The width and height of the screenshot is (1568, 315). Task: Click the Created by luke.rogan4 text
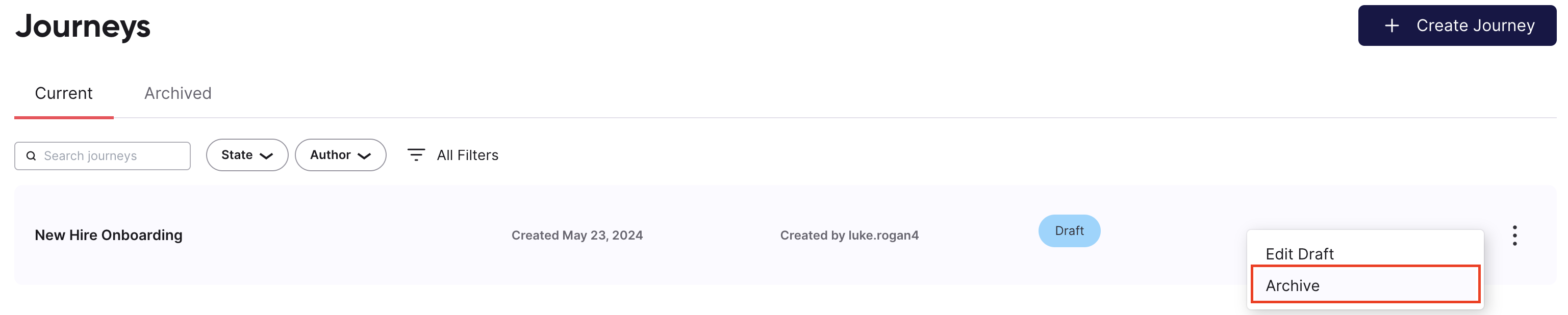tap(849, 235)
